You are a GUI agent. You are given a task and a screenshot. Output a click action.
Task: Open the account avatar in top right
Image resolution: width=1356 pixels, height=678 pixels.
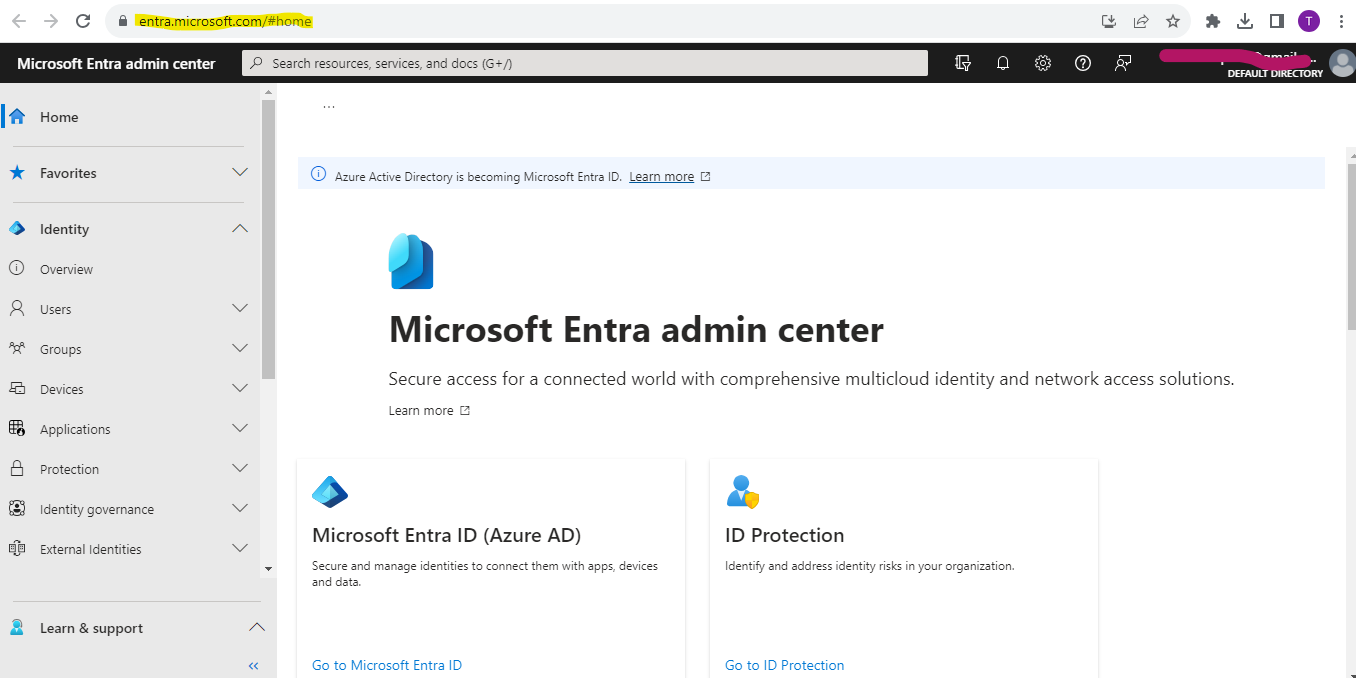(1341, 62)
